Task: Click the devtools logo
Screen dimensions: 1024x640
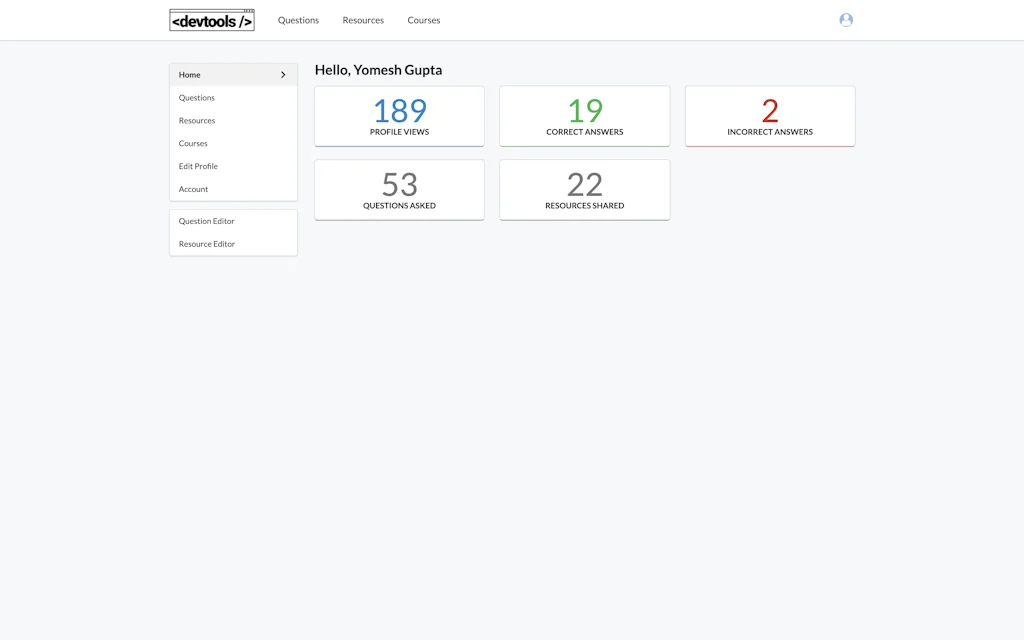Action: pyautogui.click(x=212, y=20)
